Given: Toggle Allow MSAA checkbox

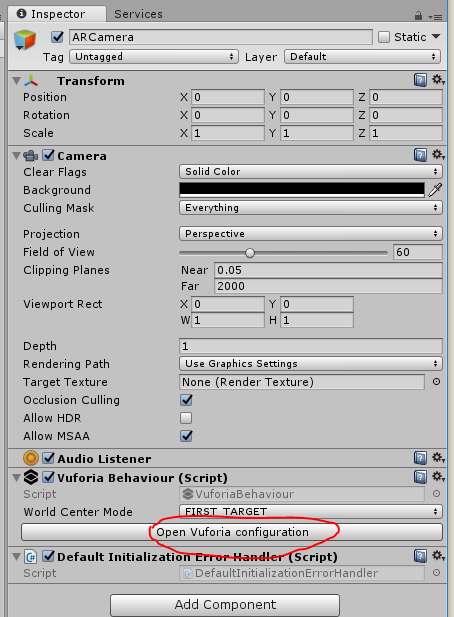Looking at the screenshot, I should click(186, 436).
